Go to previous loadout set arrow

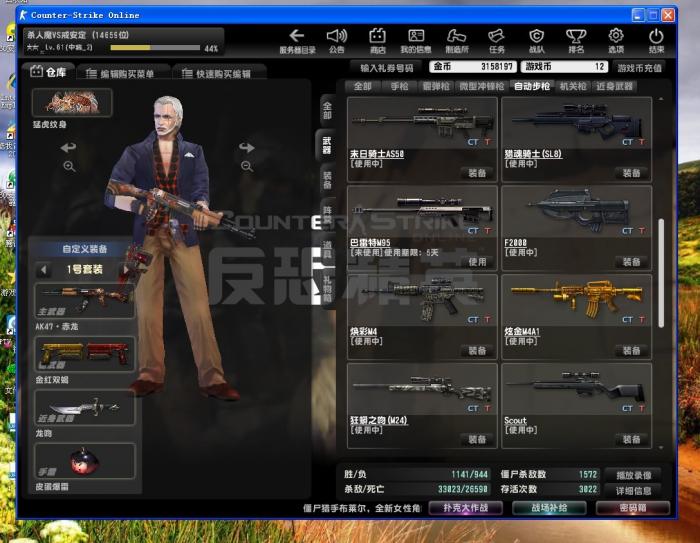pos(44,270)
